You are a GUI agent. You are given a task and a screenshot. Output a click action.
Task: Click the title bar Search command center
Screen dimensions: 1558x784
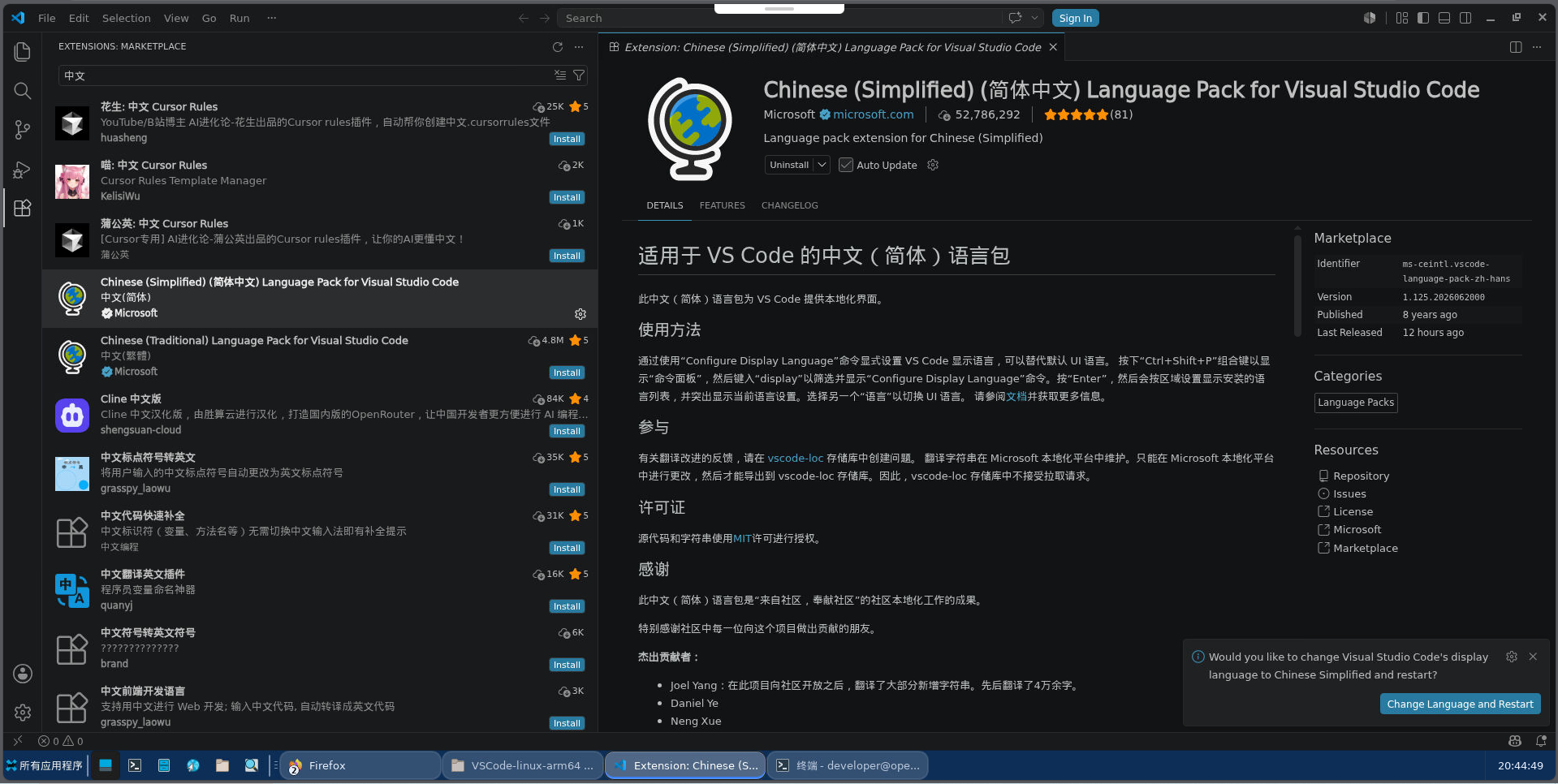pos(779,18)
